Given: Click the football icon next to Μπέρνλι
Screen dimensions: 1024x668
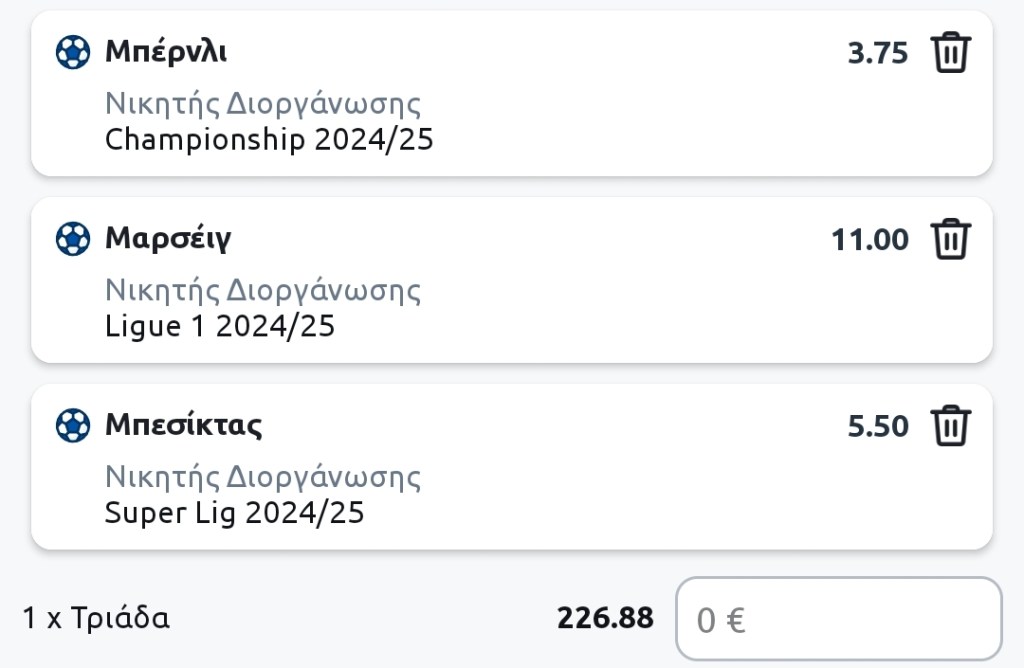Looking at the screenshot, I should click(73, 52).
